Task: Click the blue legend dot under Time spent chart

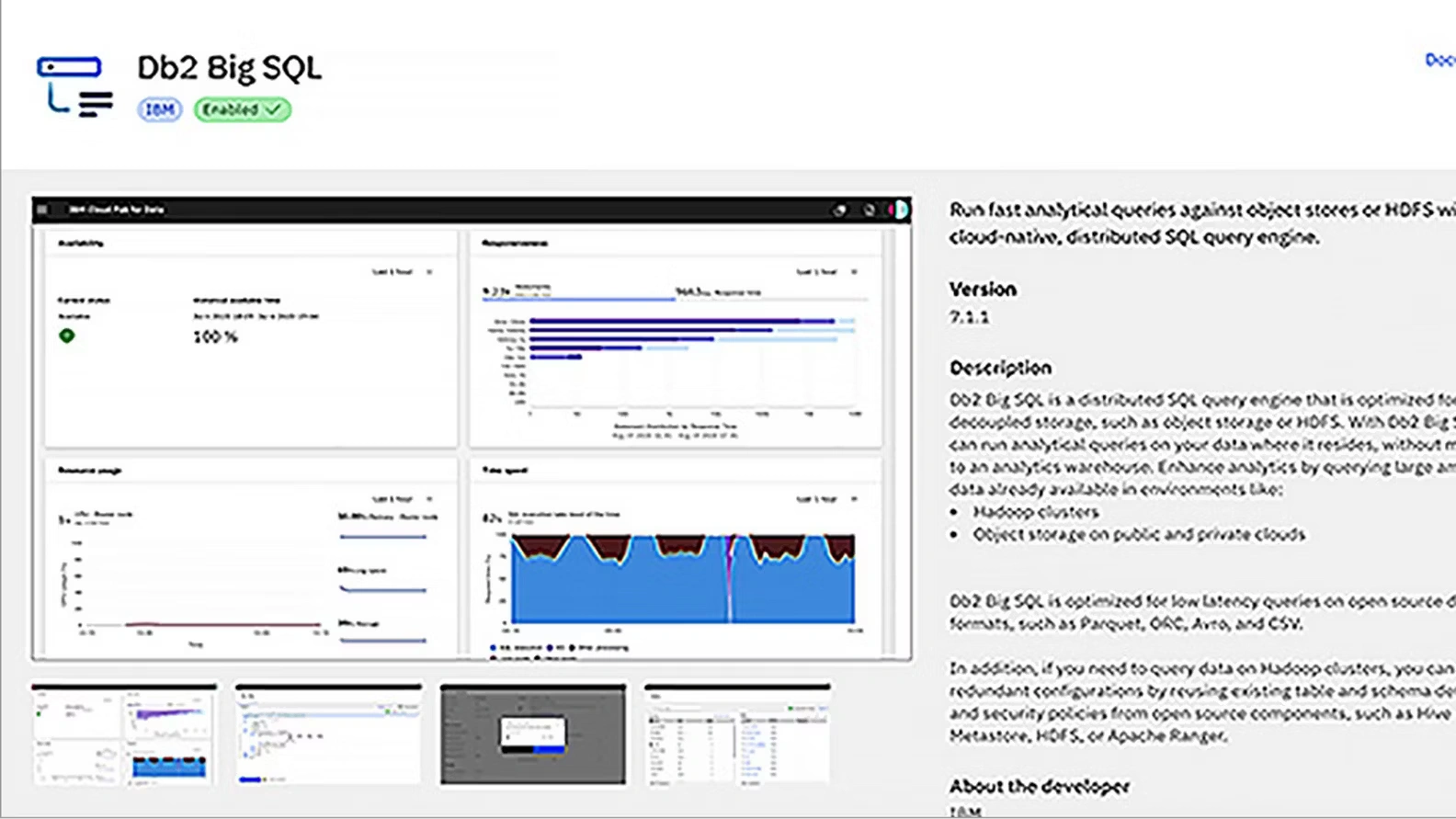Action: click(494, 648)
